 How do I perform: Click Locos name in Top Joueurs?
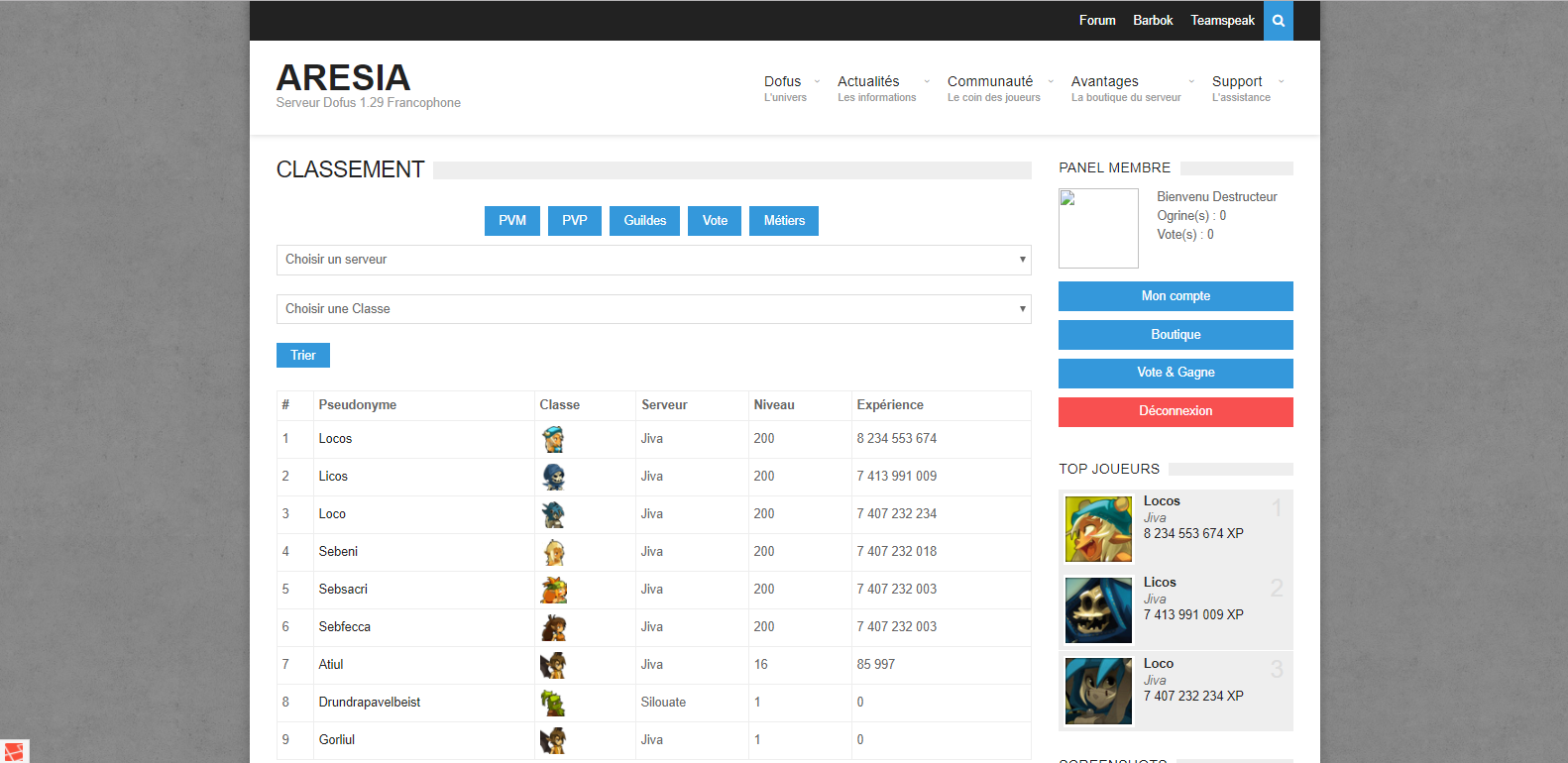(1162, 501)
